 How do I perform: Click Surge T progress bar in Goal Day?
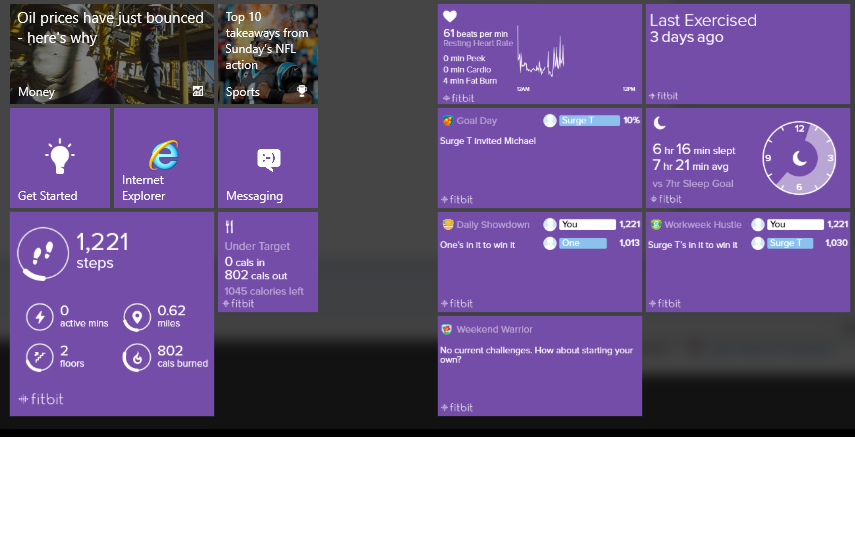[x=589, y=120]
